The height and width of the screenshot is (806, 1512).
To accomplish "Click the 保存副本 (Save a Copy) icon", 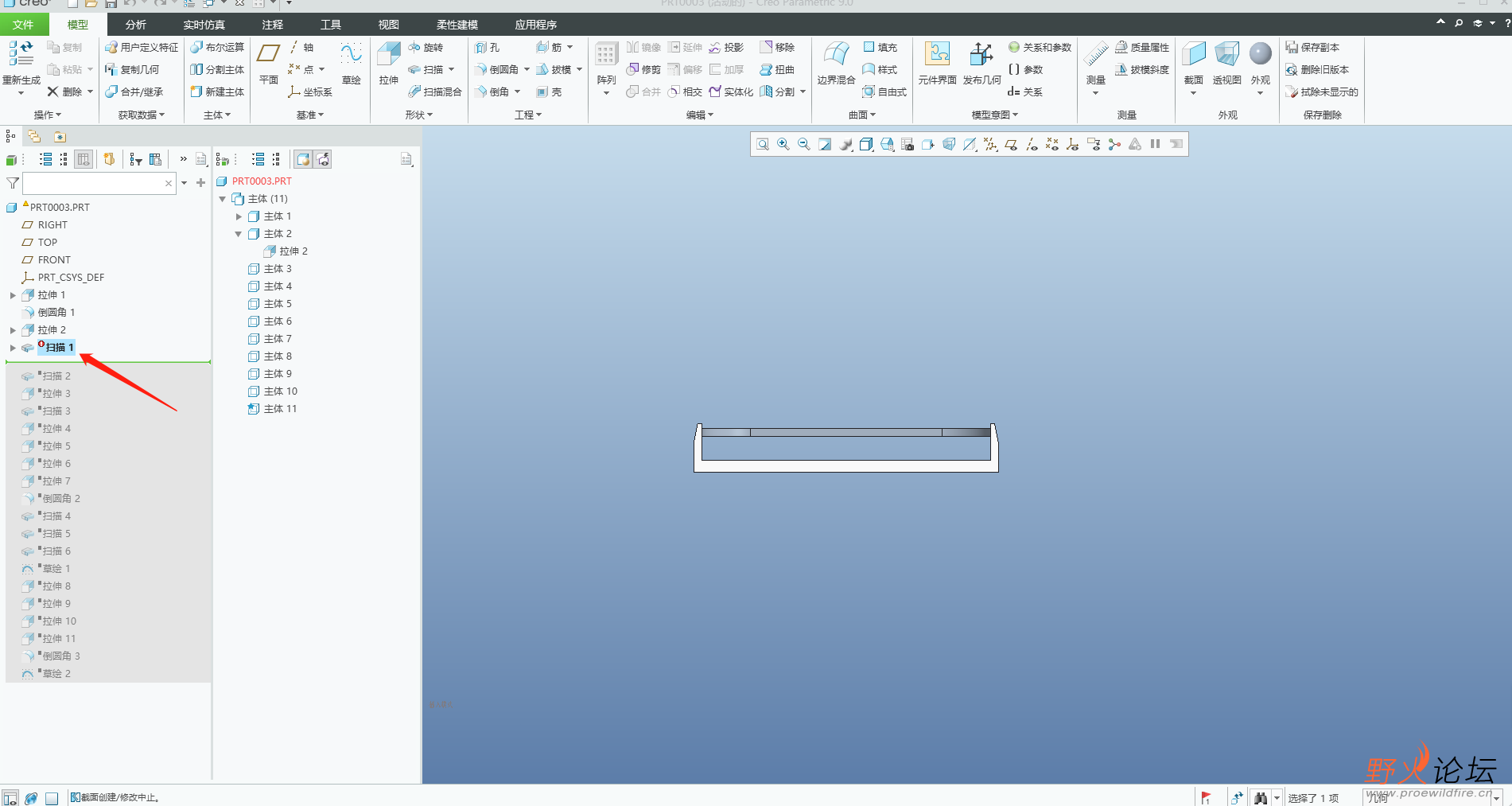I will tap(1312, 48).
